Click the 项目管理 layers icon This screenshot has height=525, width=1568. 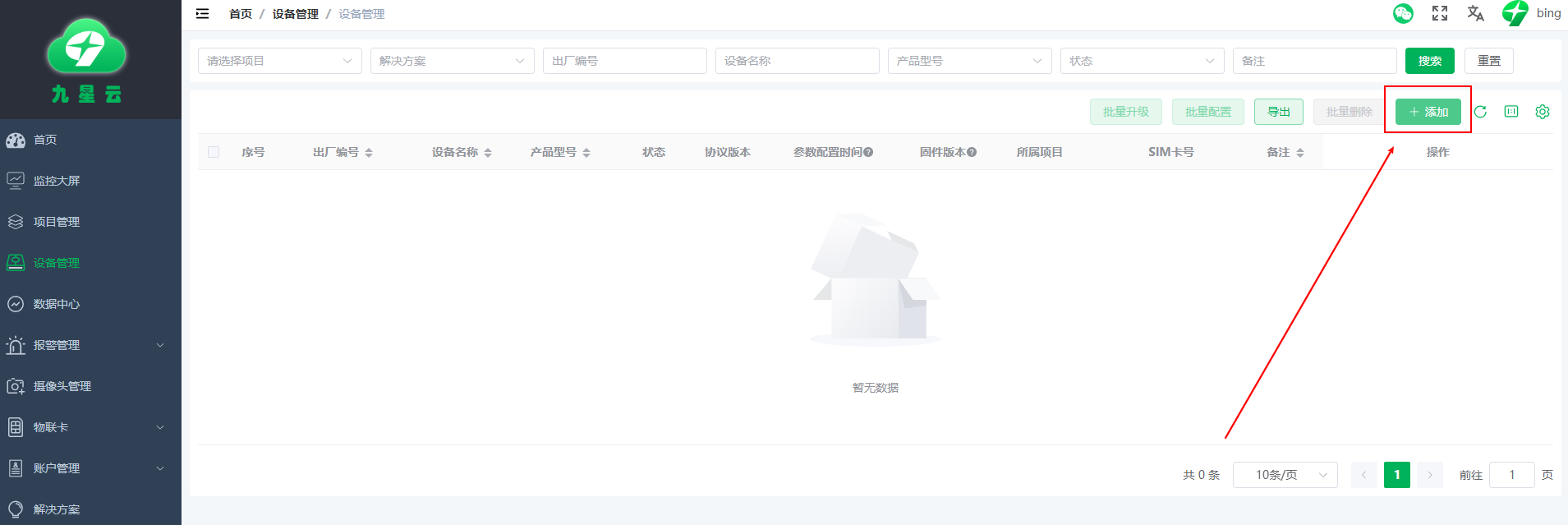point(16,222)
